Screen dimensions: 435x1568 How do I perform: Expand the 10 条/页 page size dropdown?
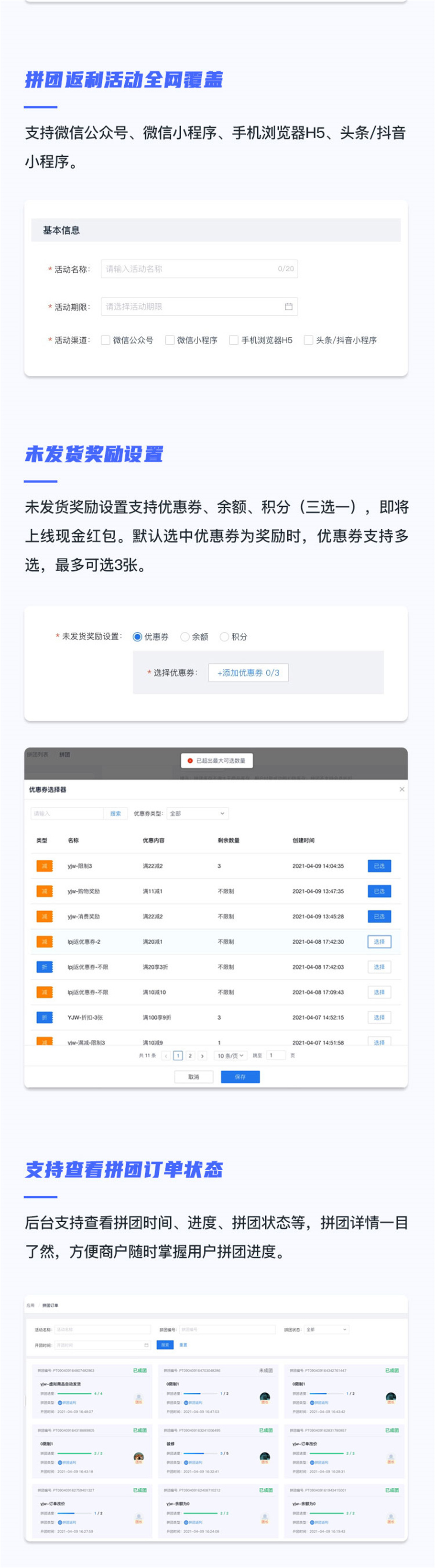230,1056
